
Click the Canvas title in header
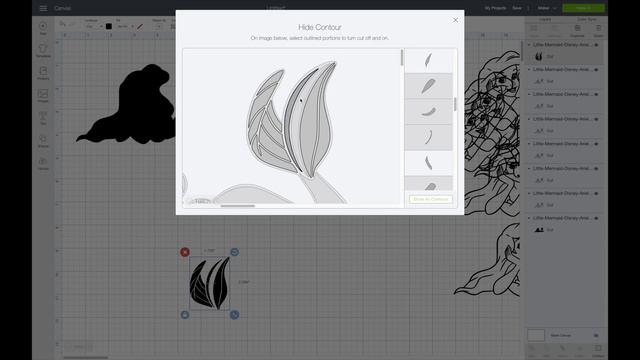point(62,8)
